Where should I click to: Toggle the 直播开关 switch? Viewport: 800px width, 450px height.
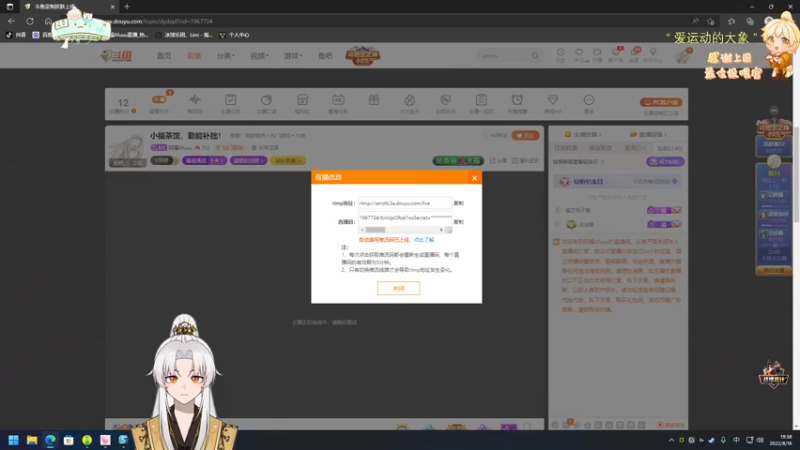159,99
